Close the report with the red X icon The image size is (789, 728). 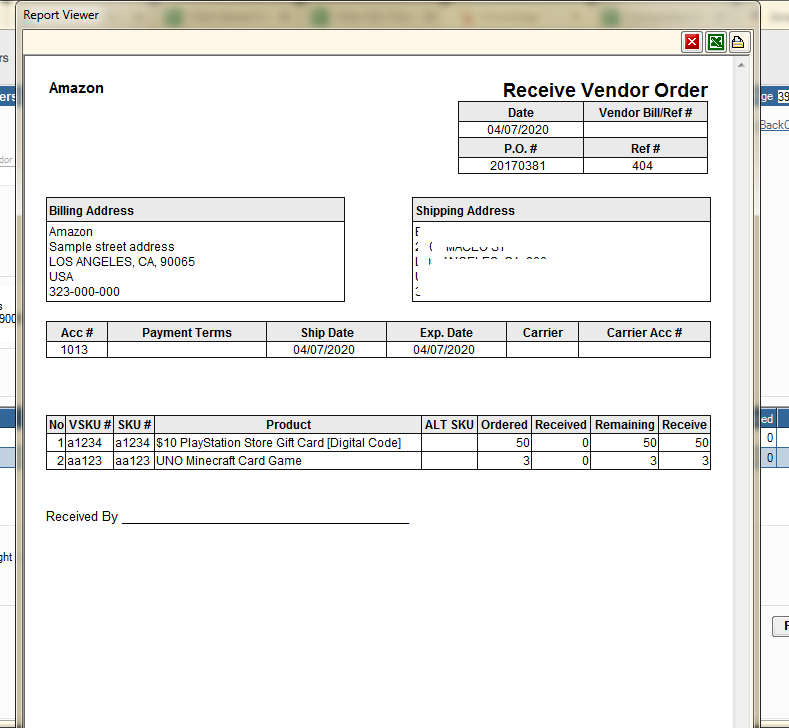coord(692,42)
